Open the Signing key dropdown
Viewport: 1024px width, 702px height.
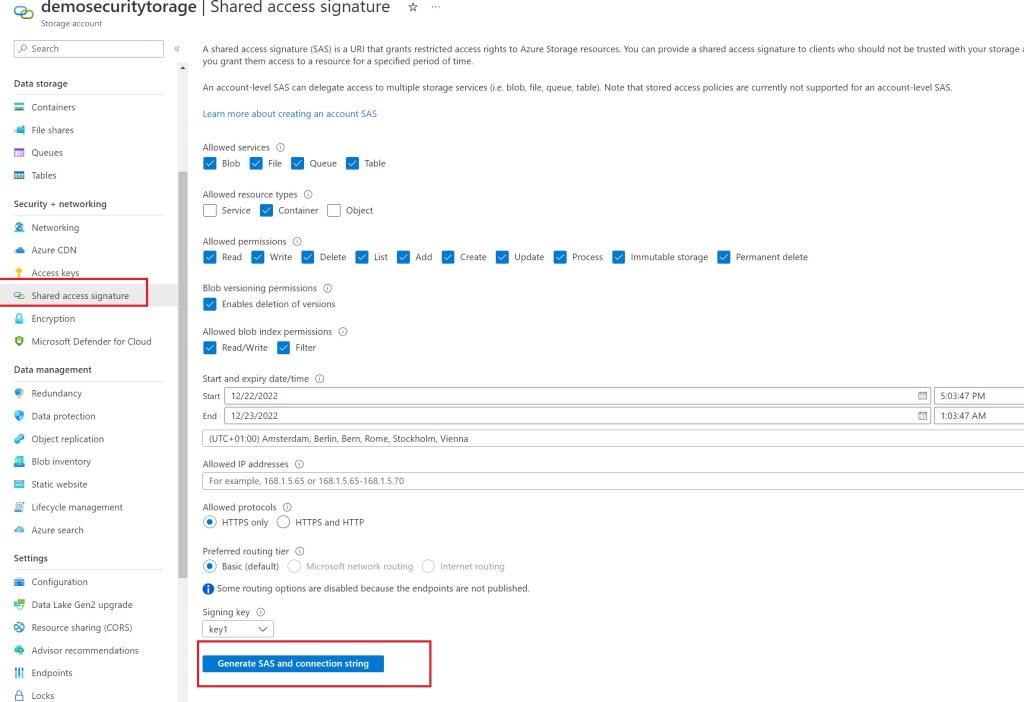(x=238, y=629)
